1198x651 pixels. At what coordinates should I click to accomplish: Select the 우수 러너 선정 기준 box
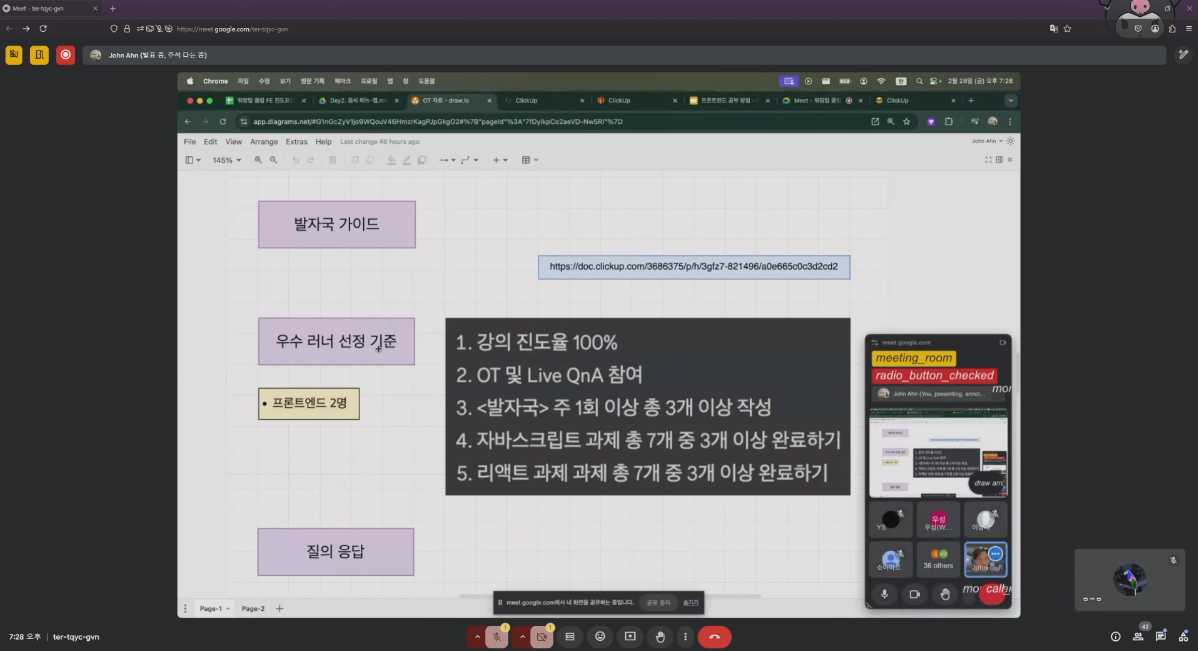pos(337,342)
